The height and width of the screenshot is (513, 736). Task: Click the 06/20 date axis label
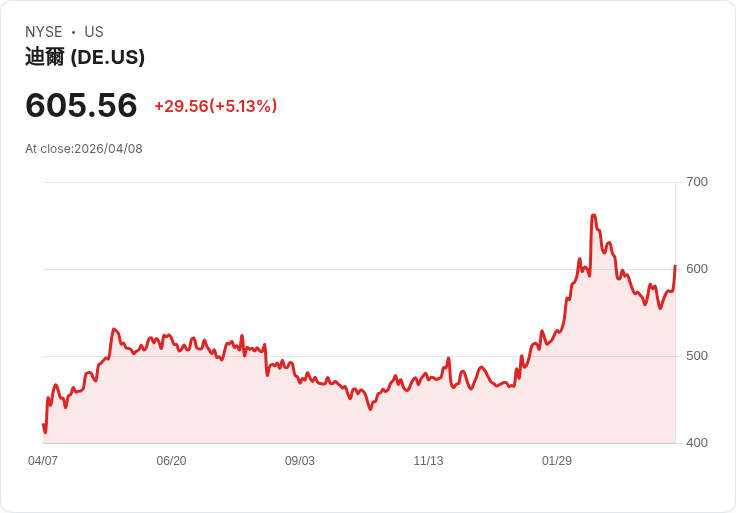point(171,460)
